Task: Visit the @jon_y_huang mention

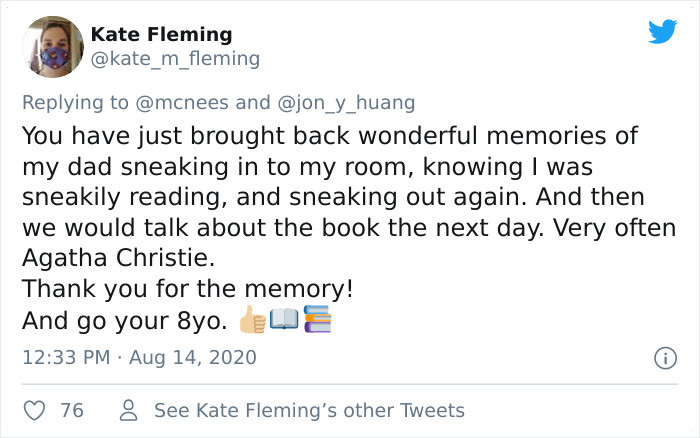Action: (x=345, y=102)
